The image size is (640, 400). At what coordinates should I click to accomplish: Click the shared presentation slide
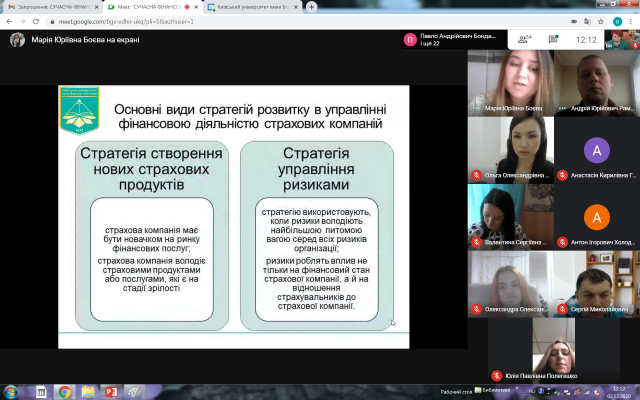tap(232, 217)
